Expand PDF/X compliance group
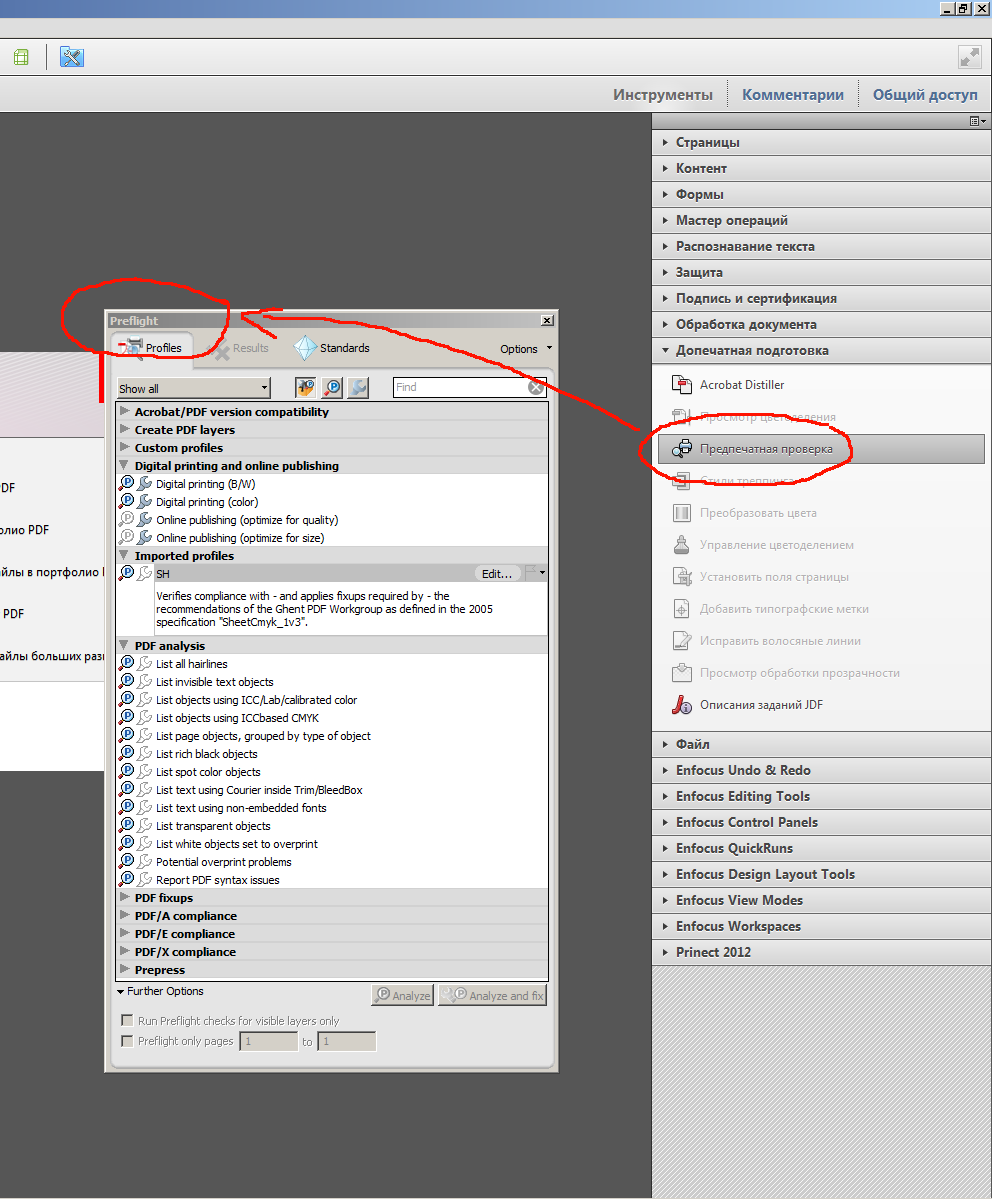Image resolution: width=992 pixels, height=1200 pixels. pos(125,952)
